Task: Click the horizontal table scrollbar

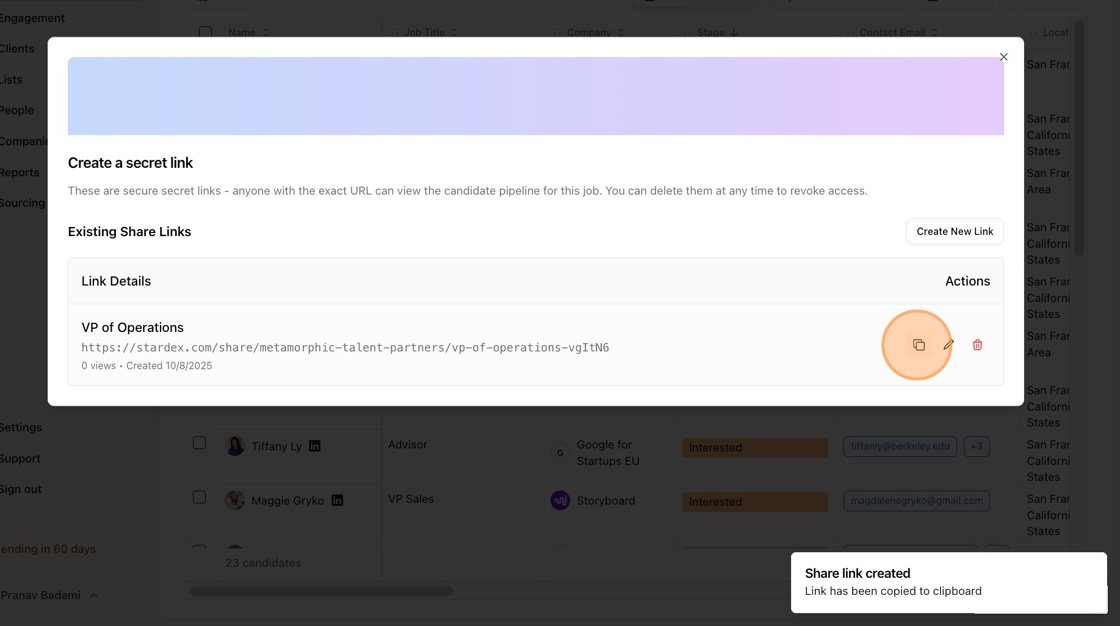Action: [321, 592]
